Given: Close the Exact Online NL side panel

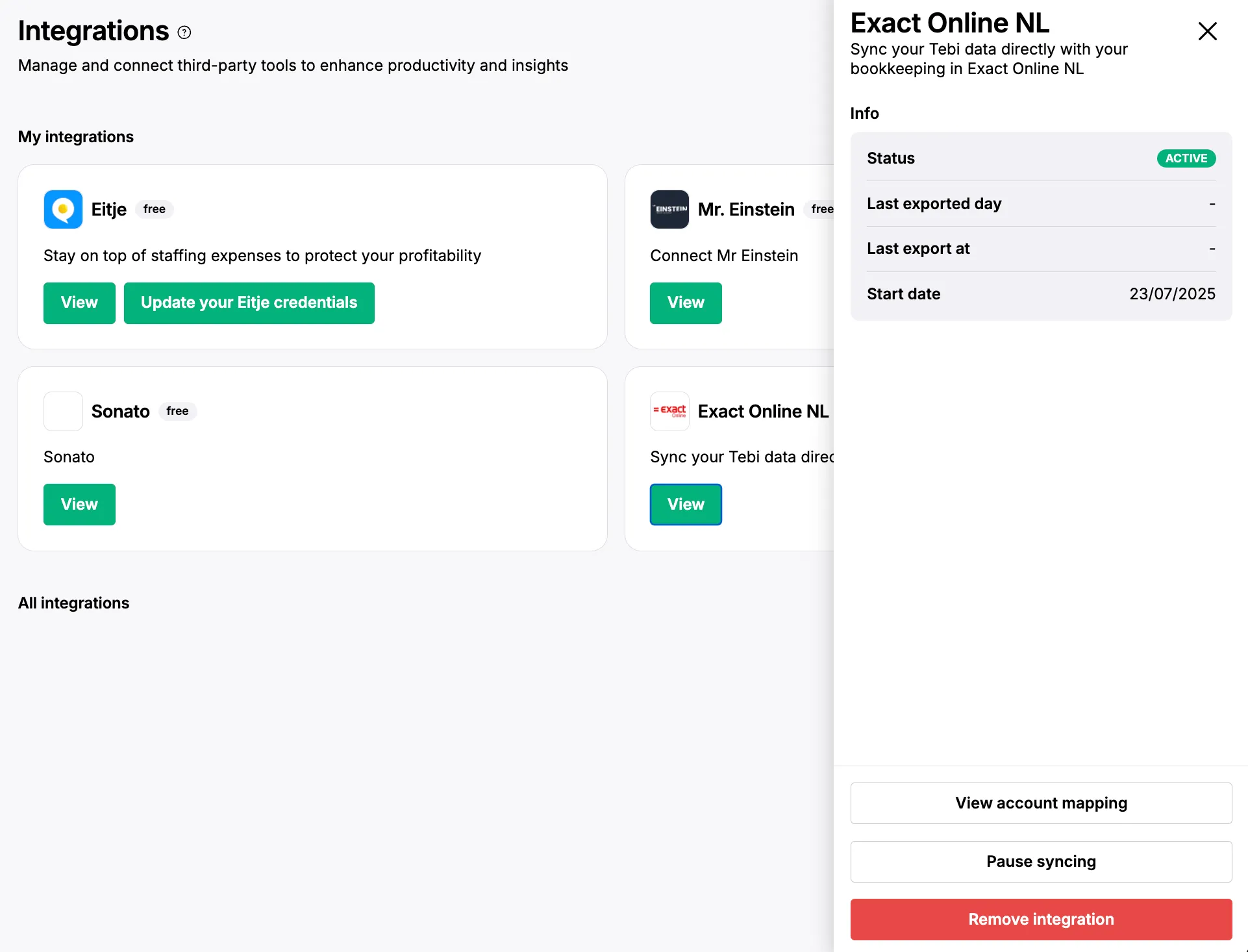Looking at the screenshot, I should [x=1207, y=31].
